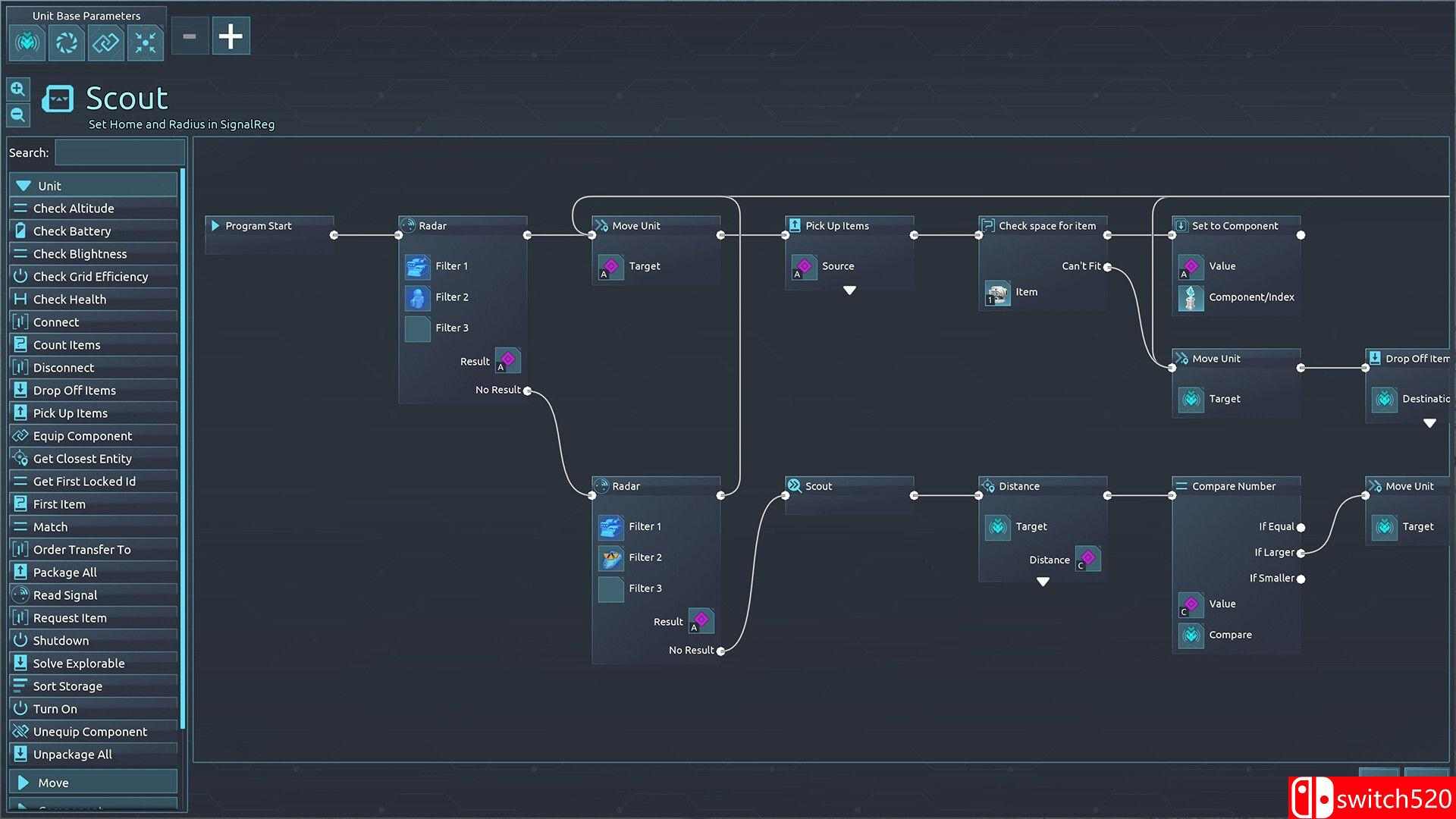This screenshot has width=1456, height=819.
Task: Choose Connect instruction
Action: pos(93,322)
